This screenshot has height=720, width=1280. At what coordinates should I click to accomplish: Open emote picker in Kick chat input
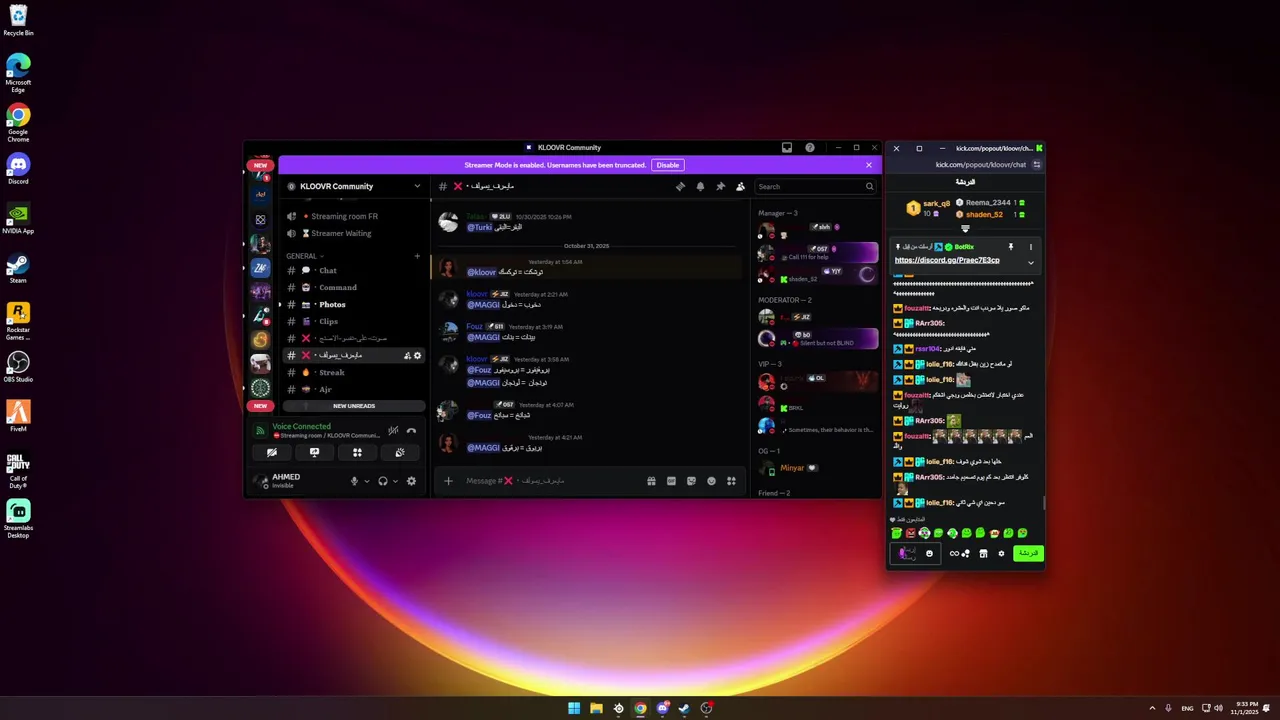(929, 553)
